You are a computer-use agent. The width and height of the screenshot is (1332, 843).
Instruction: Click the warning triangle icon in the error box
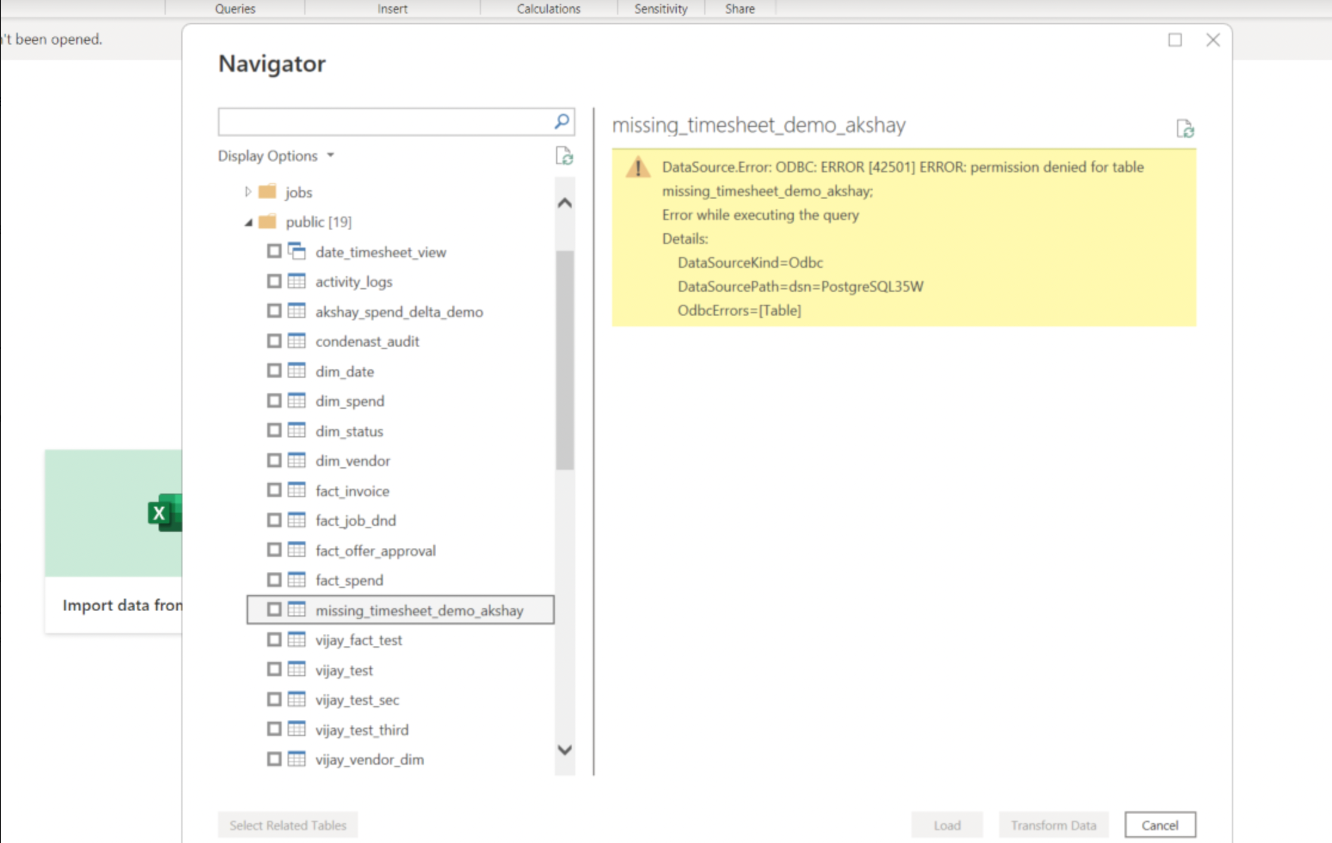point(637,168)
